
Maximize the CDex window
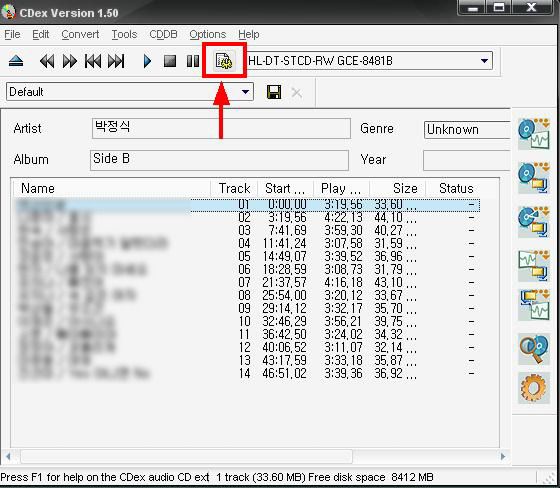pyautogui.click(x=499, y=8)
